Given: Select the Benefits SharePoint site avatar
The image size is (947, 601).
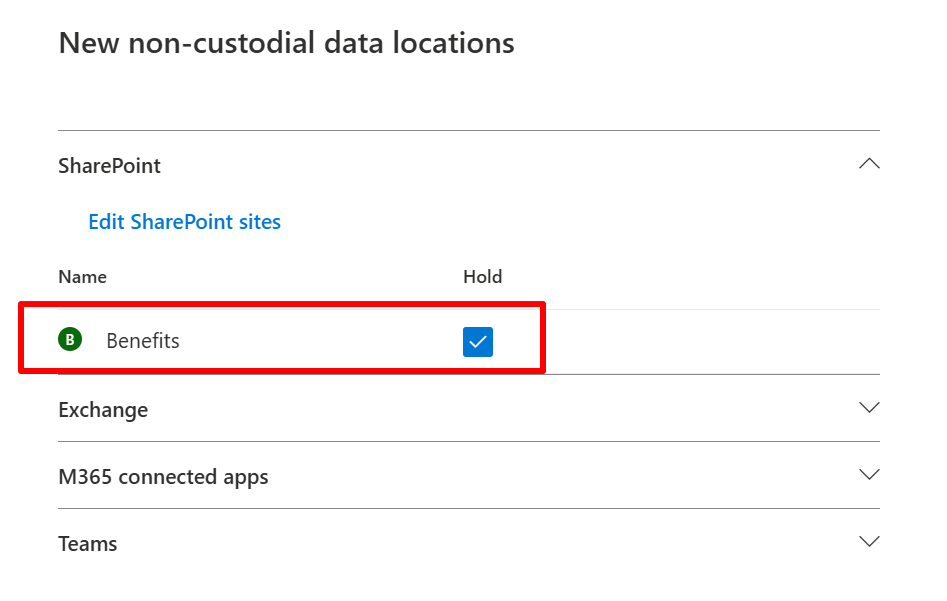Looking at the screenshot, I should [68, 340].
